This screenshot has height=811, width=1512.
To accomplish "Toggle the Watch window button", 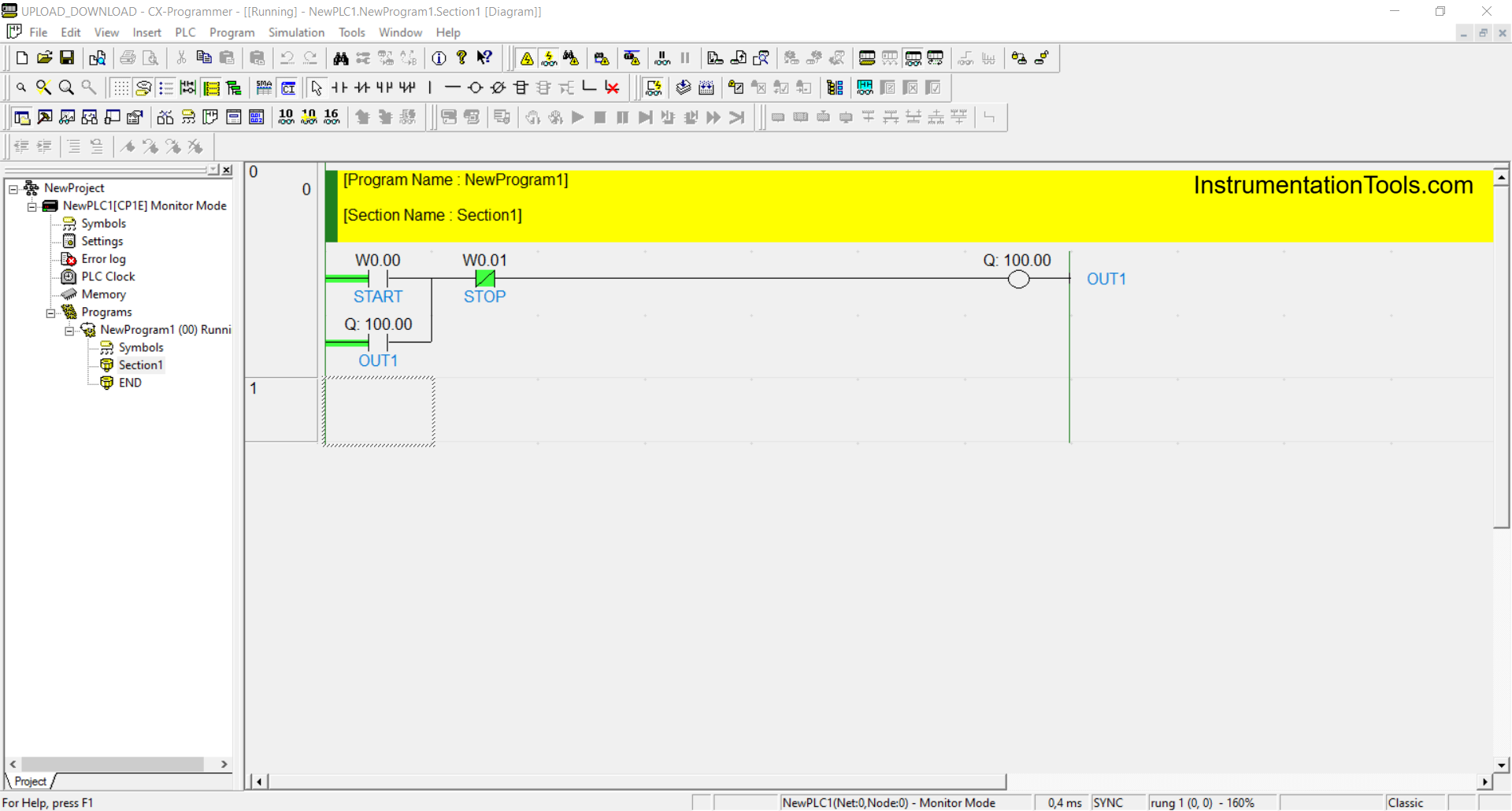I will tap(68, 117).
